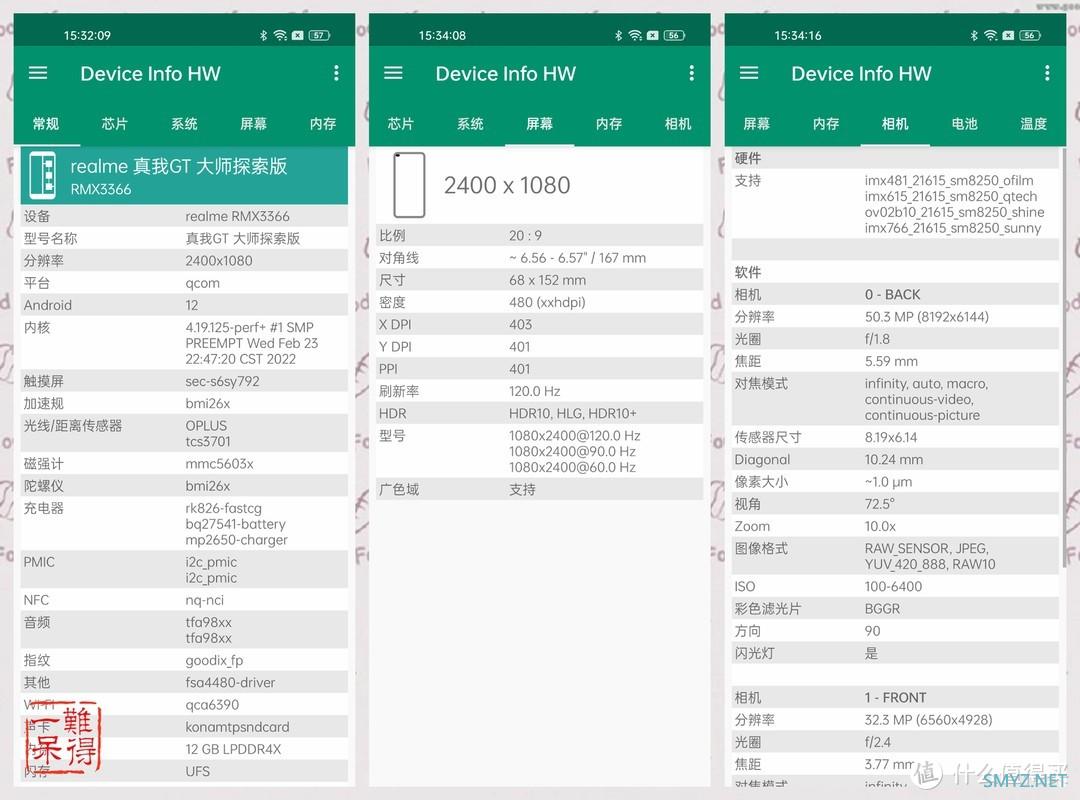Select 0 - BACK camera heading
The width and height of the screenshot is (1080, 800).
pyautogui.click(x=893, y=294)
